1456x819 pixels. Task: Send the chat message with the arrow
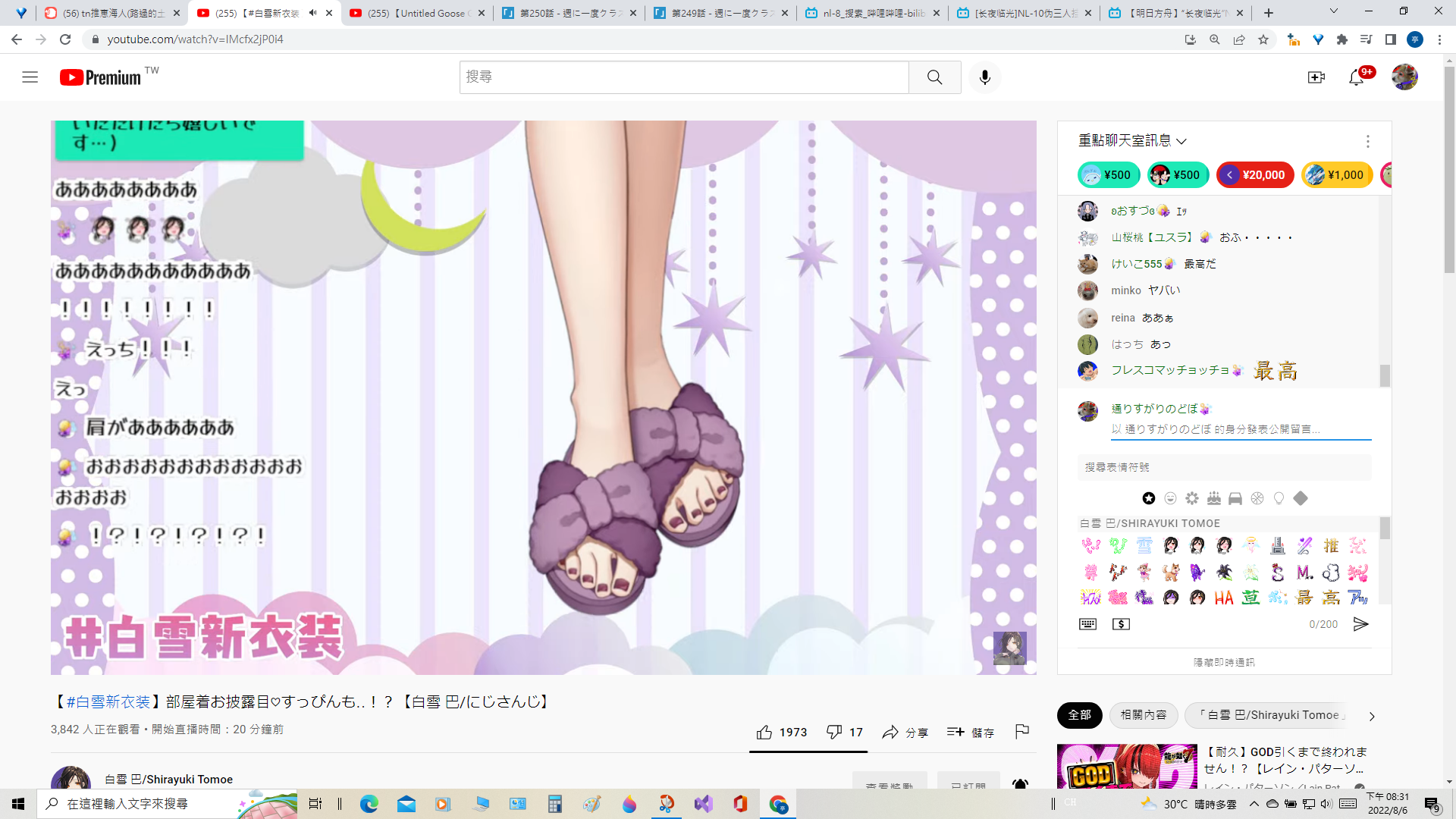click(1361, 624)
